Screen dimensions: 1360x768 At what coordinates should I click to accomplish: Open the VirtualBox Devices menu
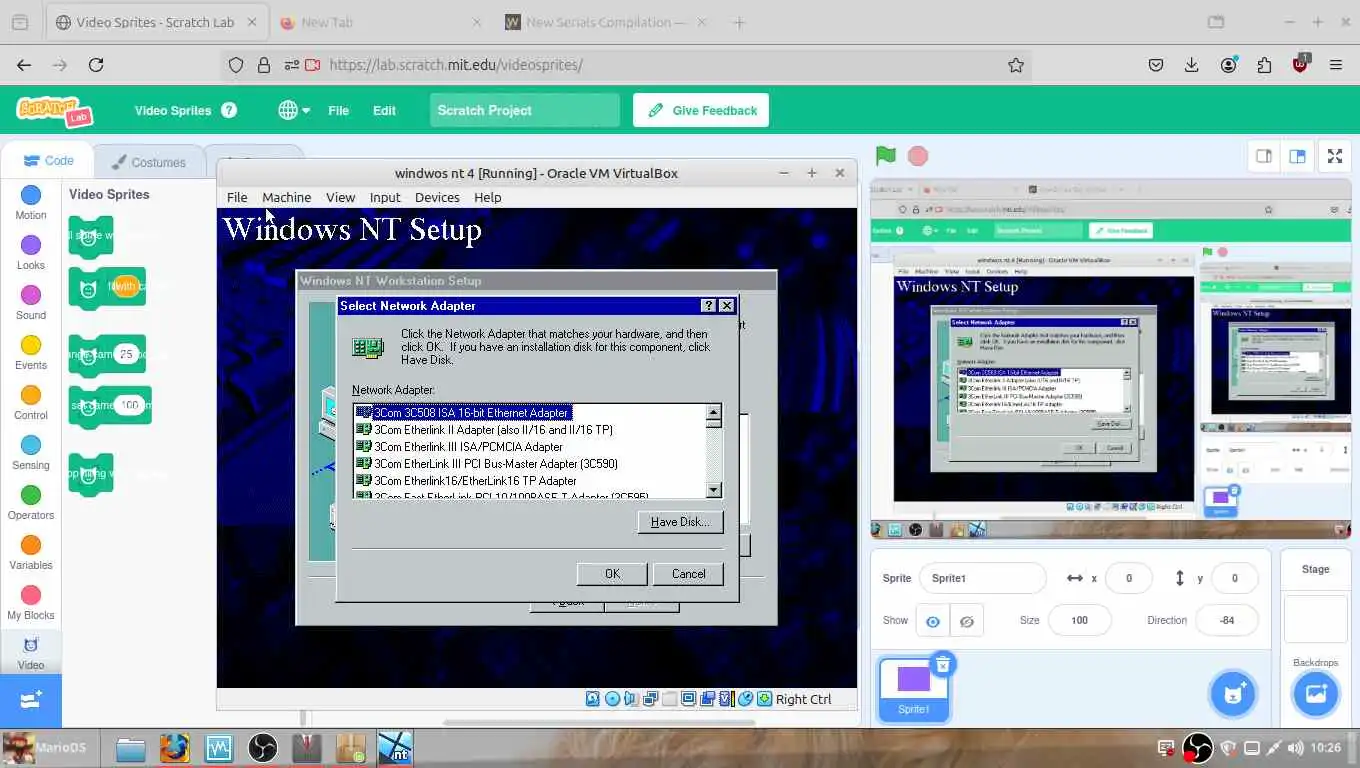coord(437,197)
